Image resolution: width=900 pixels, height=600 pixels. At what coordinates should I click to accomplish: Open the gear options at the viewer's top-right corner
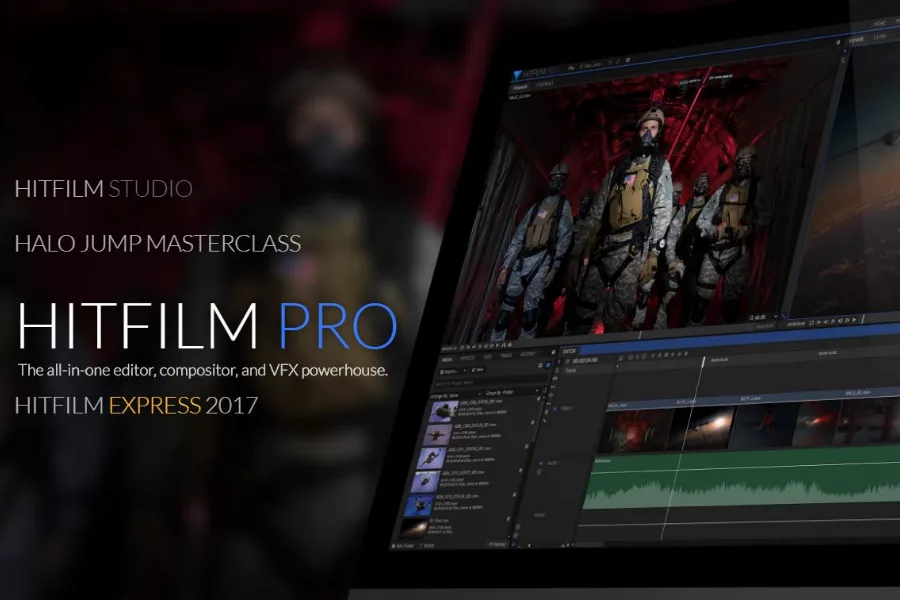pos(838,42)
